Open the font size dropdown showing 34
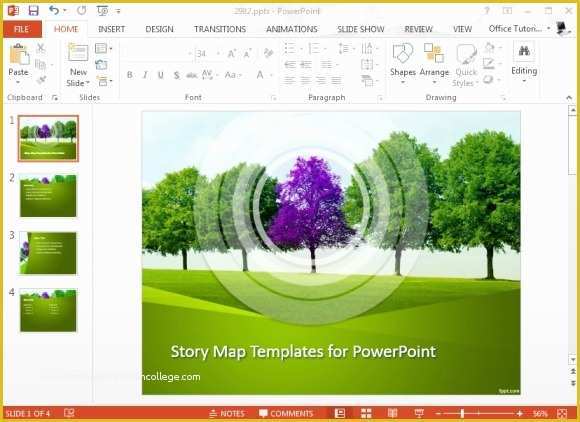The height and width of the screenshot is (422, 580). (218, 54)
